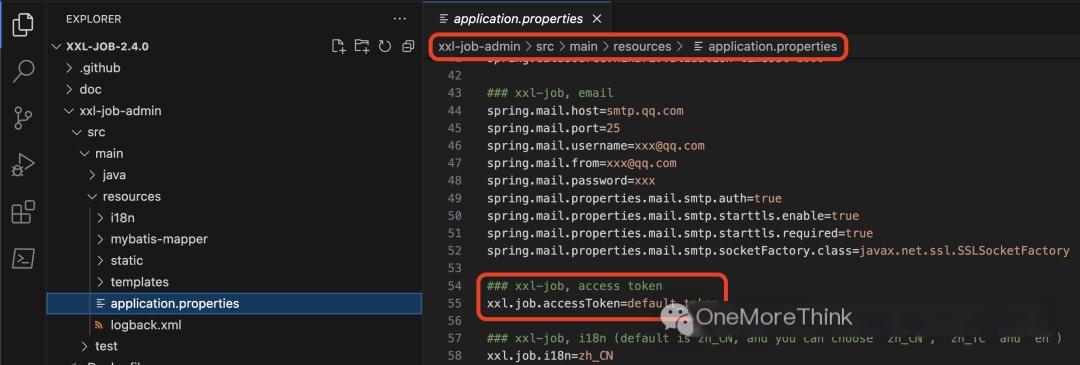The height and width of the screenshot is (365, 1080).
Task: Click application.properties in the breadcrumb path
Action: (772, 47)
